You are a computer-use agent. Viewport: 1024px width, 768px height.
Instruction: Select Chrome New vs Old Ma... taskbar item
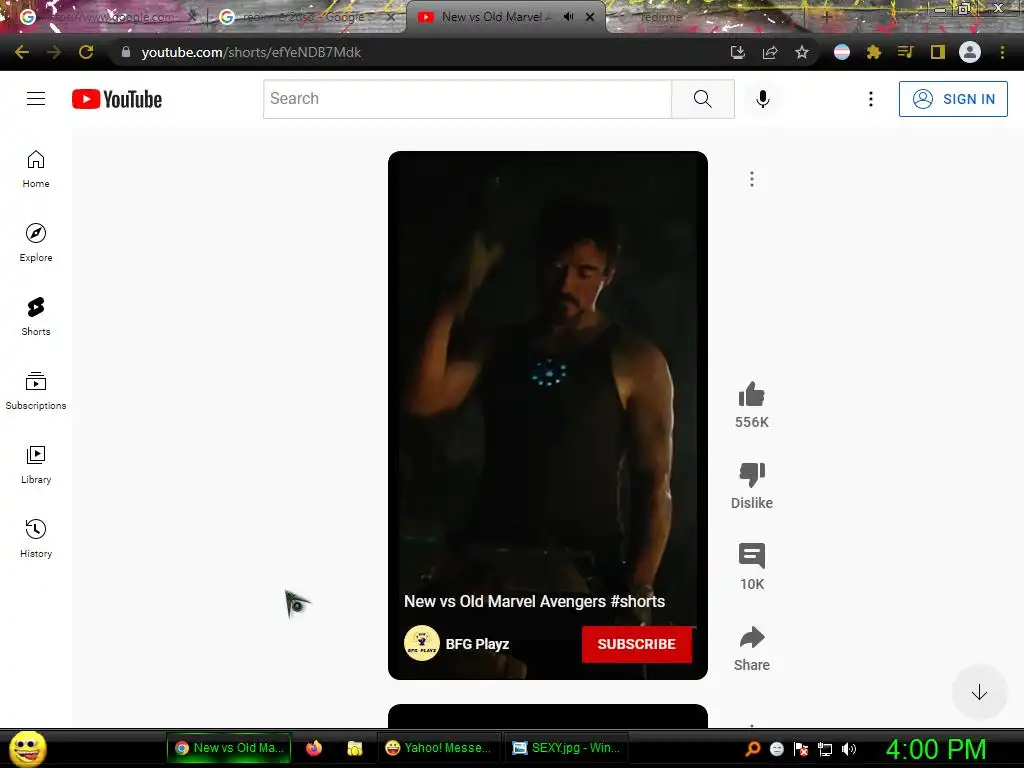pos(229,748)
